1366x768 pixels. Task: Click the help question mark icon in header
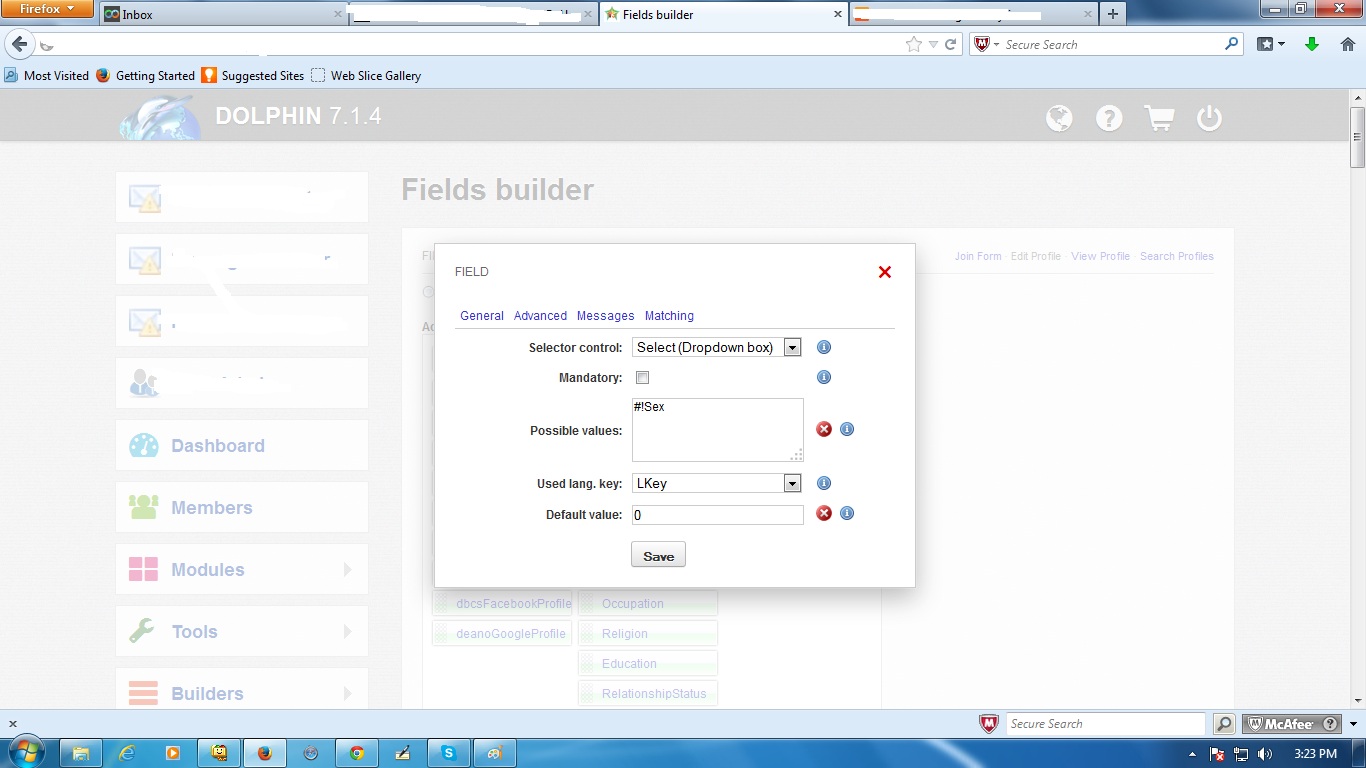pyautogui.click(x=1109, y=118)
